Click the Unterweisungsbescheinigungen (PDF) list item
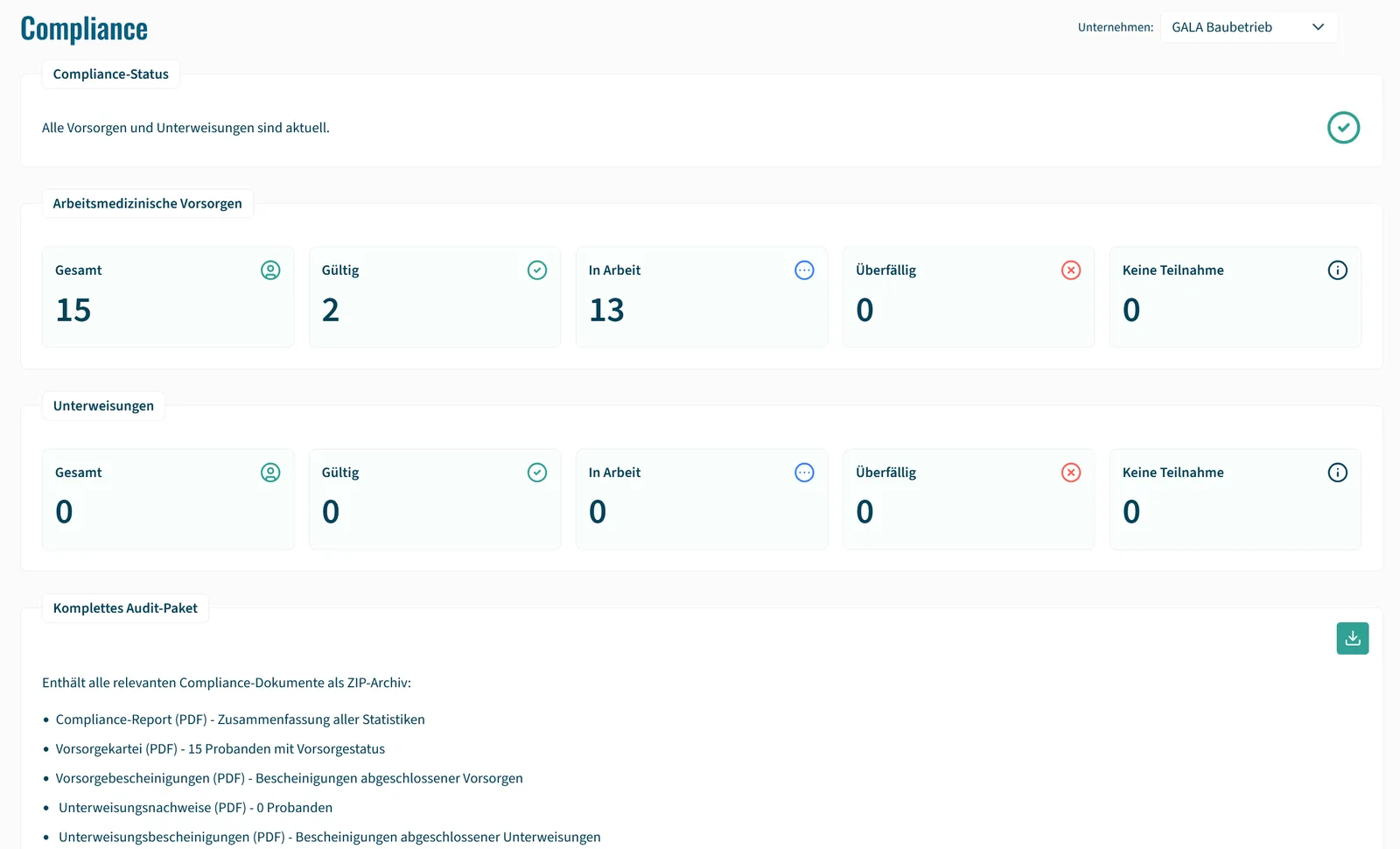Image resolution: width=1400 pixels, height=849 pixels. coord(330,838)
